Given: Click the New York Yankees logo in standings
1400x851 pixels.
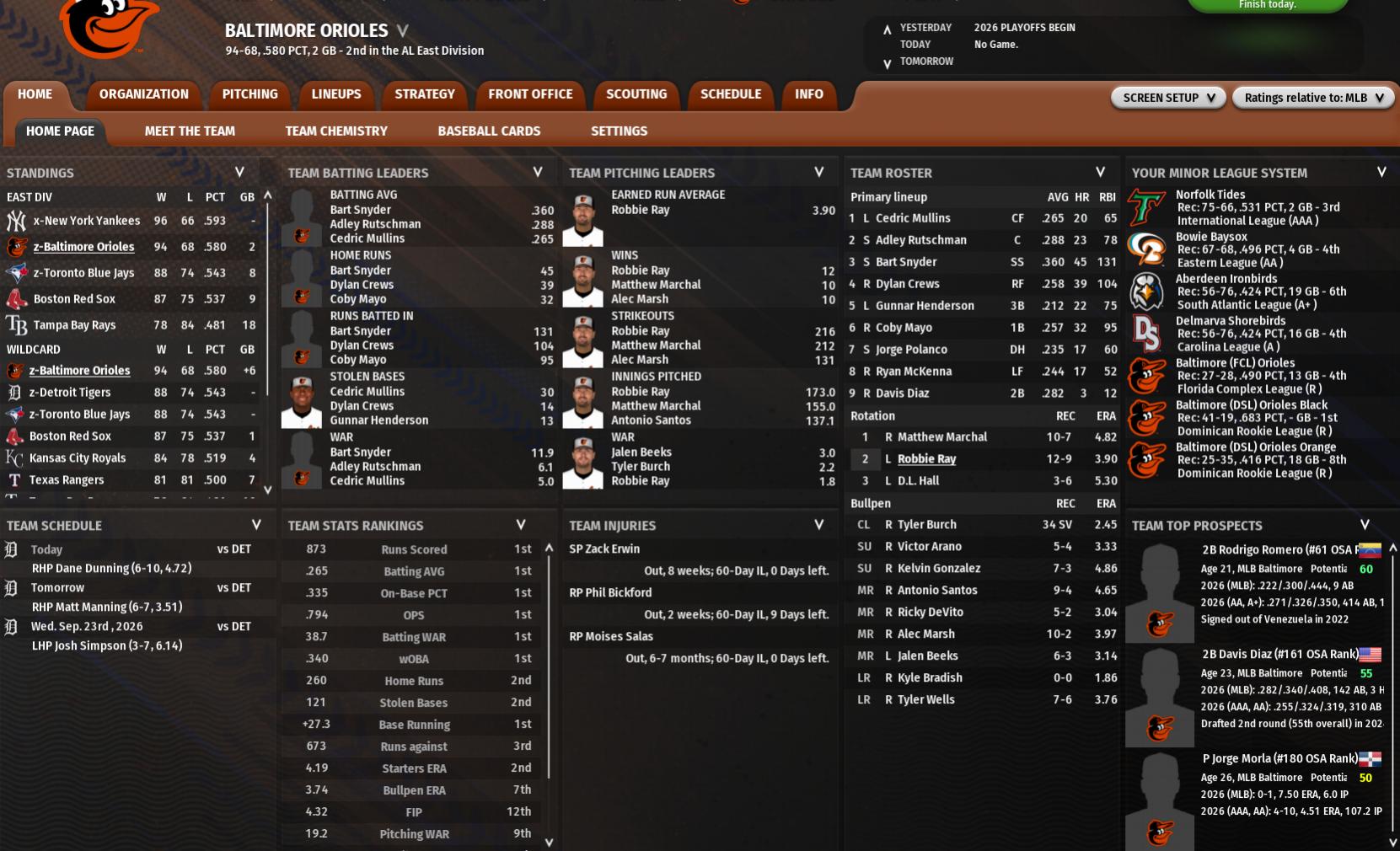Looking at the screenshot, I should tap(16, 221).
